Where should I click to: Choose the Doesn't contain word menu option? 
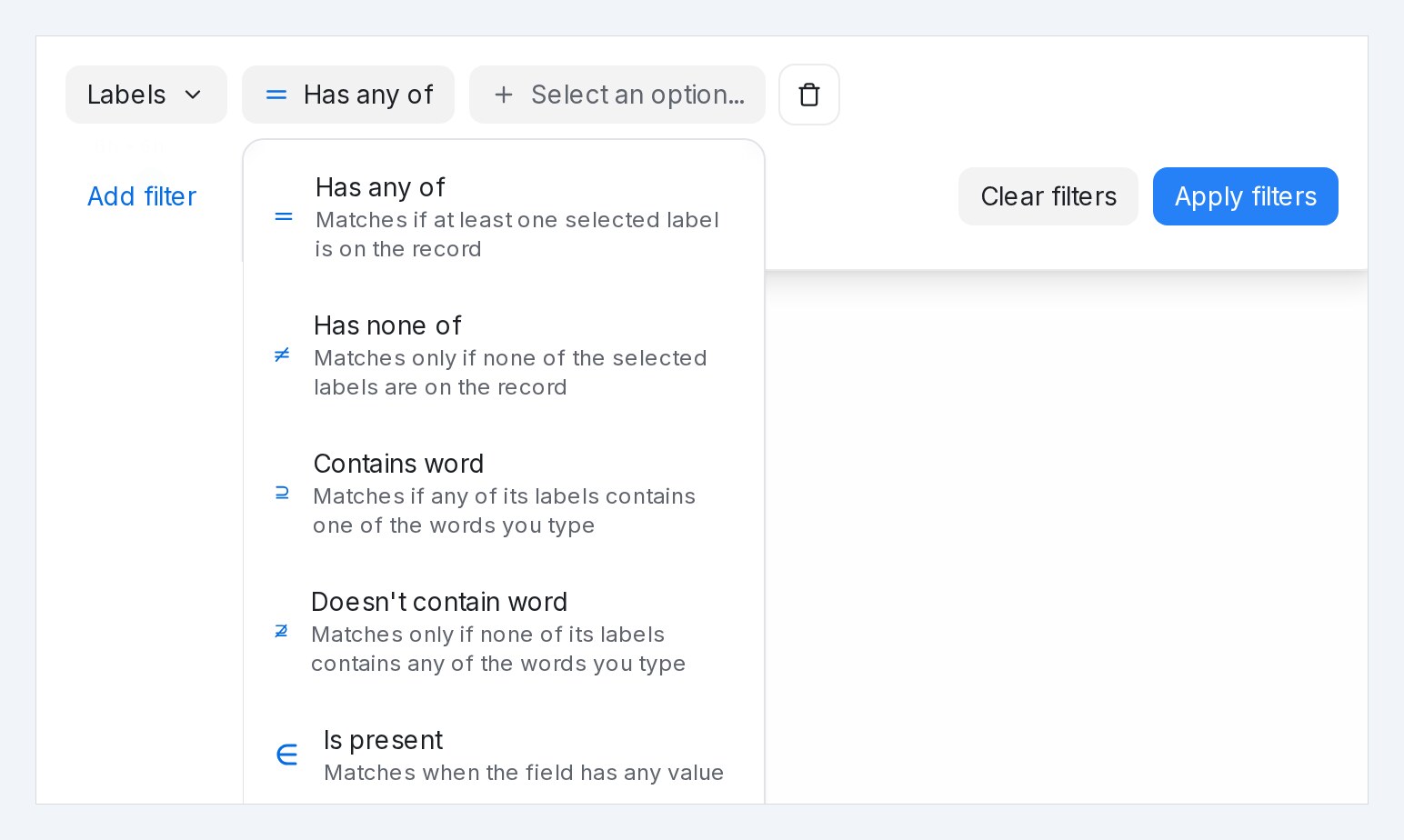(504, 632)
